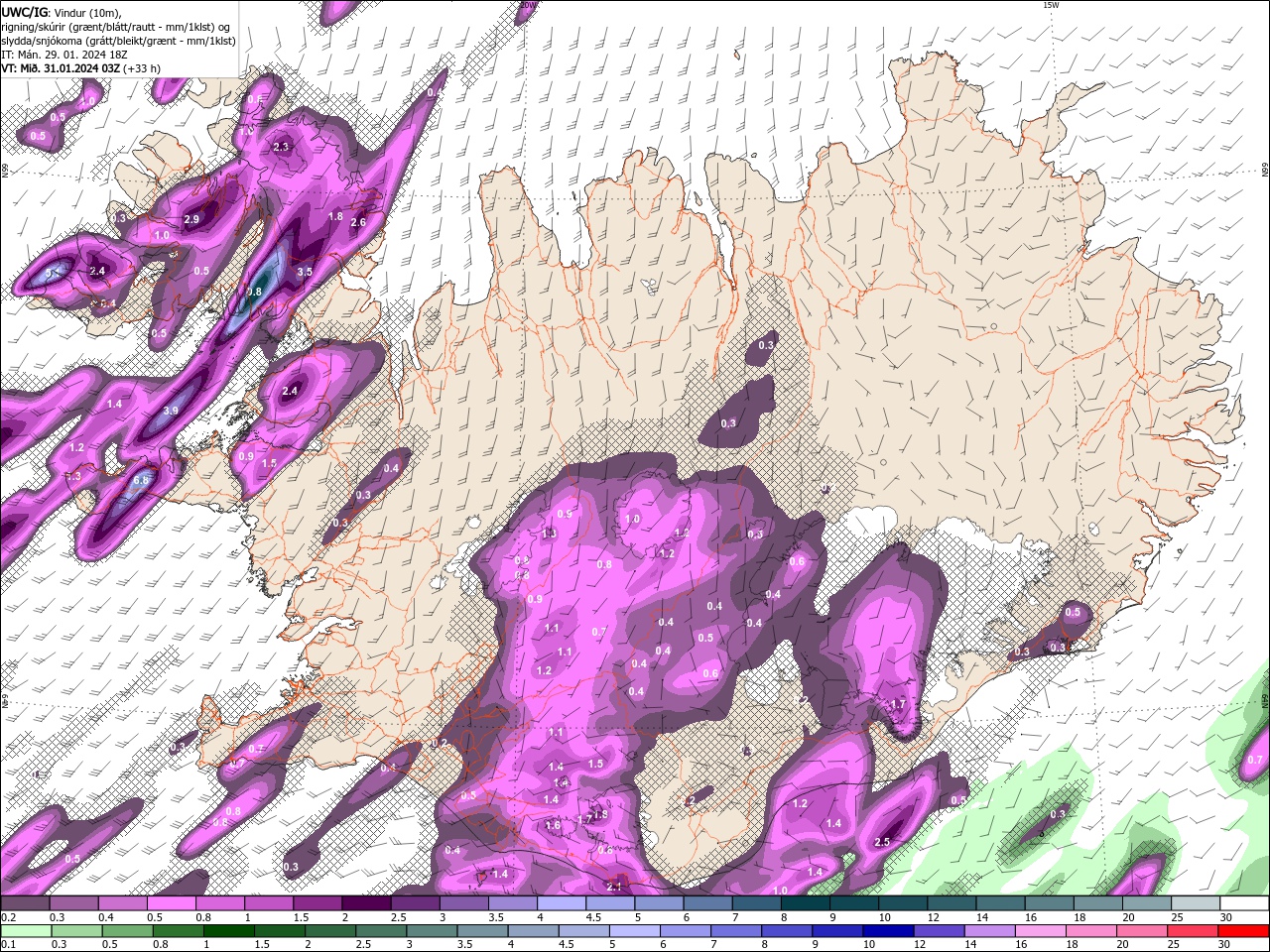The width and height of the screenshot is (1270, 952).
Task: Click the 'slydda/snjókoma (grátt/bleikt/grænt' description line
Action: click(118, 41)
